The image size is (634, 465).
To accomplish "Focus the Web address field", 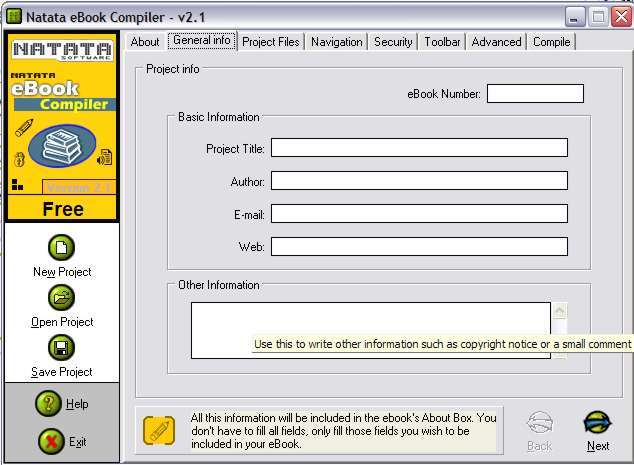I will pyautogui.click(x=419, y=246).
